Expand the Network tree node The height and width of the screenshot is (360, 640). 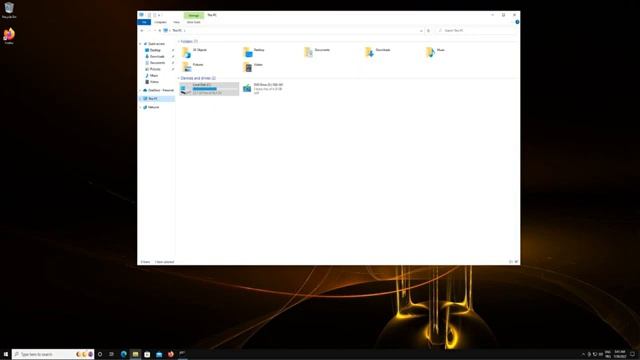140,107
